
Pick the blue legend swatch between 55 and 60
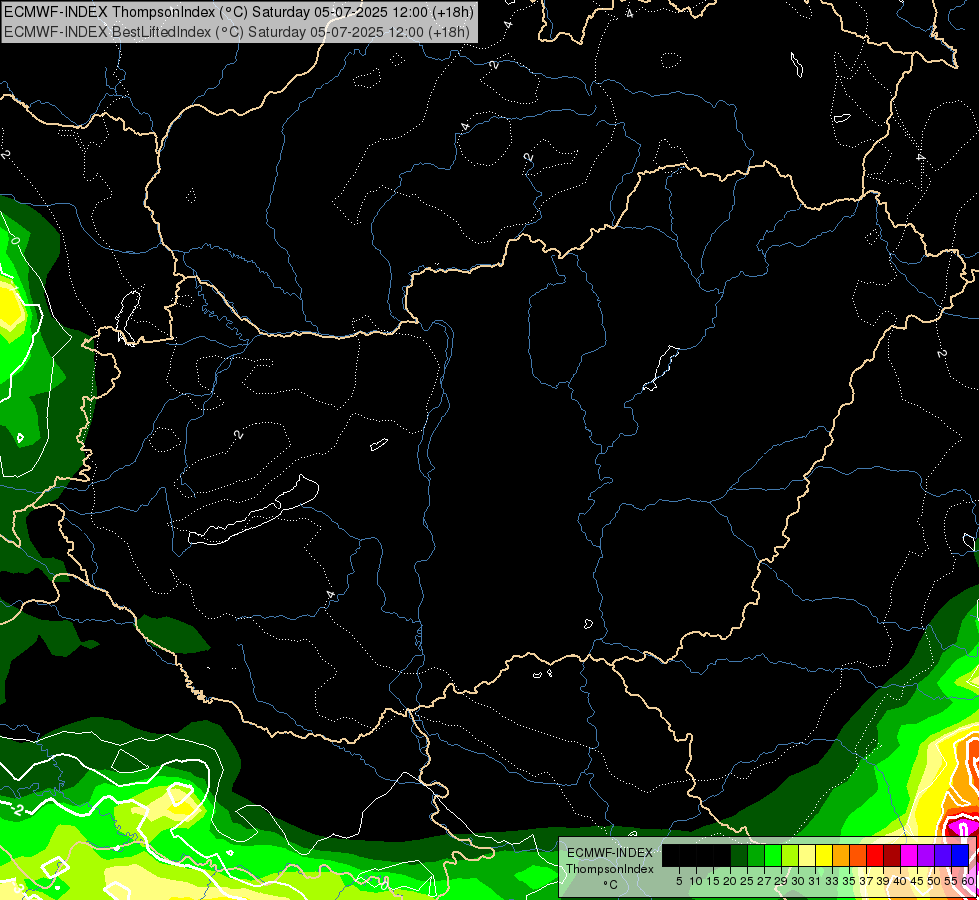point(960,855)
